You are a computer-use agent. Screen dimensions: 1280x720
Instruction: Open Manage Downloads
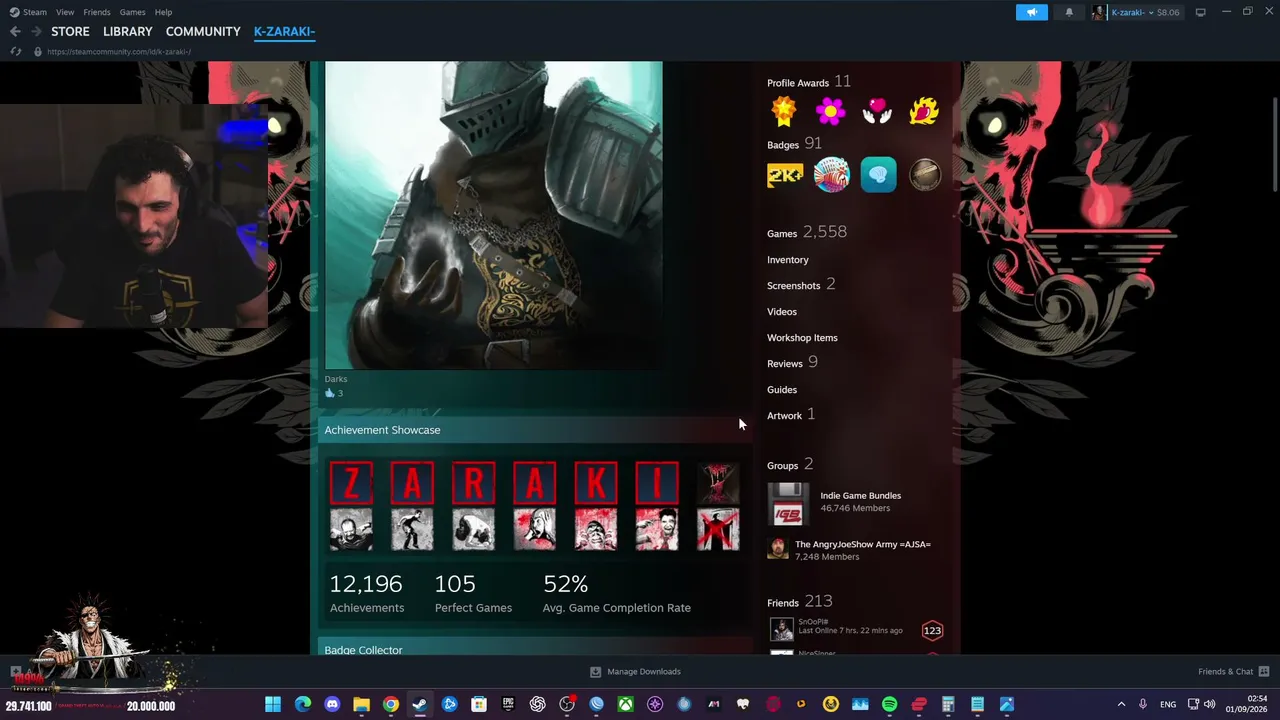635,672
